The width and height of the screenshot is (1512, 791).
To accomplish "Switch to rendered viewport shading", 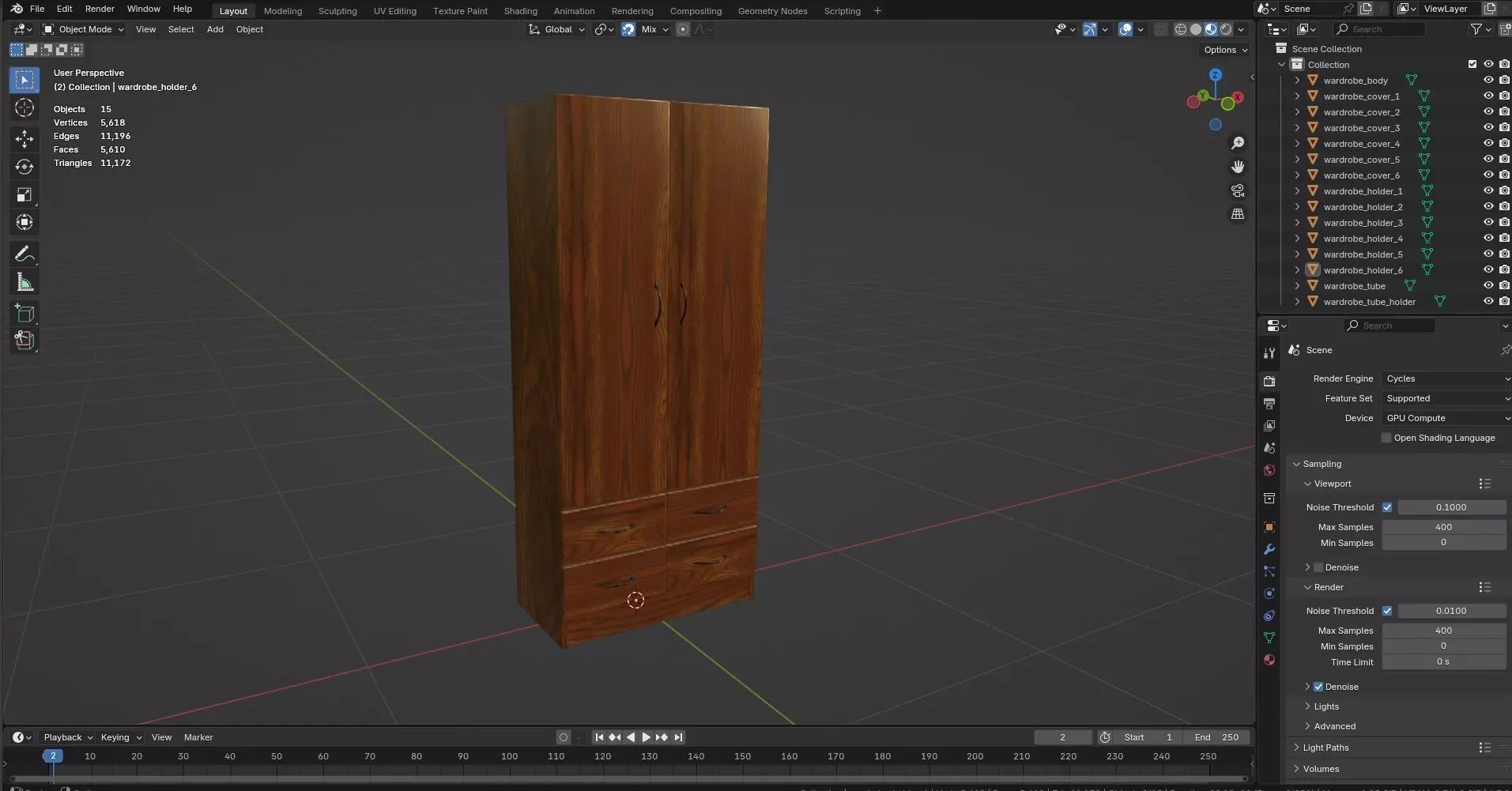I will pos(1226,29).
